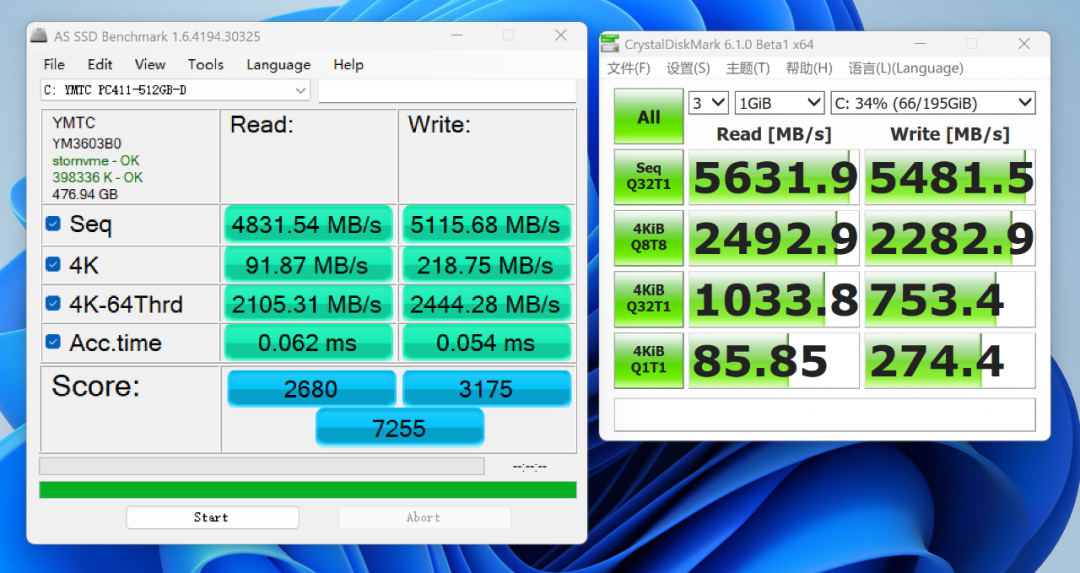Click the Read [MB/s] column header
Viewport: 1080px width, 573px height.
click(x=774, y=134)
